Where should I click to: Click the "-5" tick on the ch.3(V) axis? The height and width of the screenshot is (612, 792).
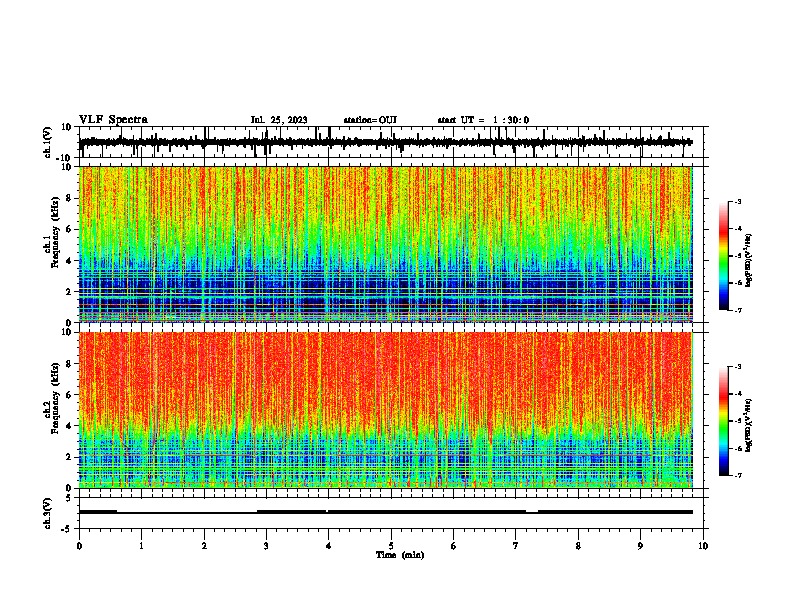tap(67, 529)
